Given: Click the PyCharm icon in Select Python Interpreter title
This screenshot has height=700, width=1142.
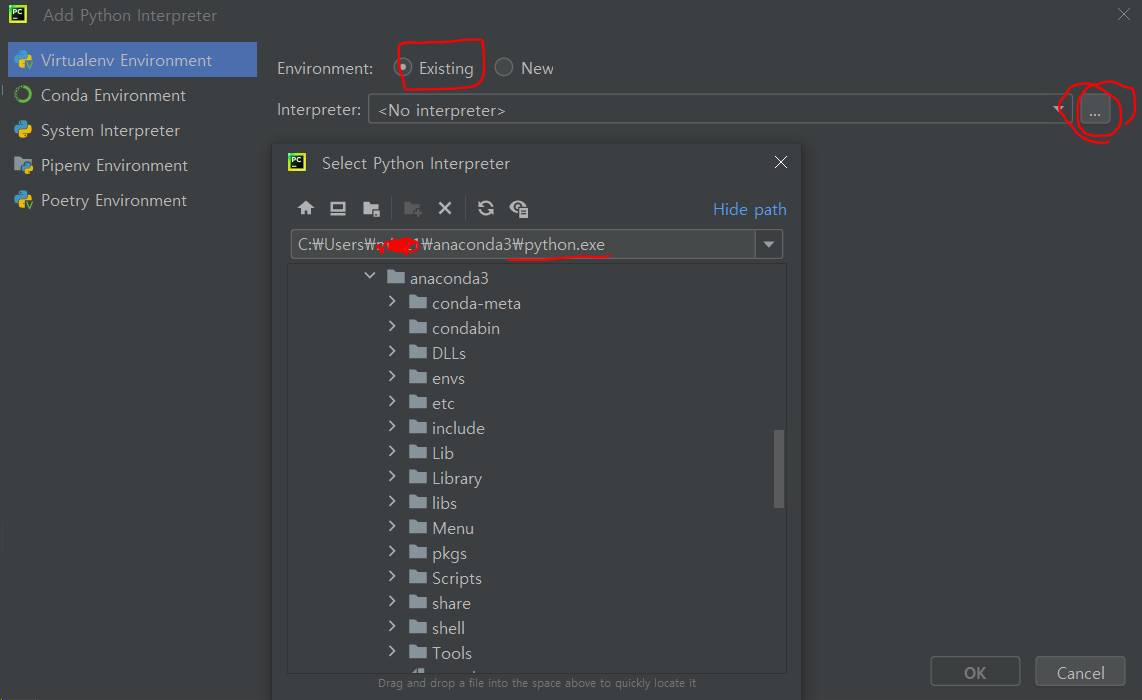Looking at the screenshot, I should coord(297,162).
